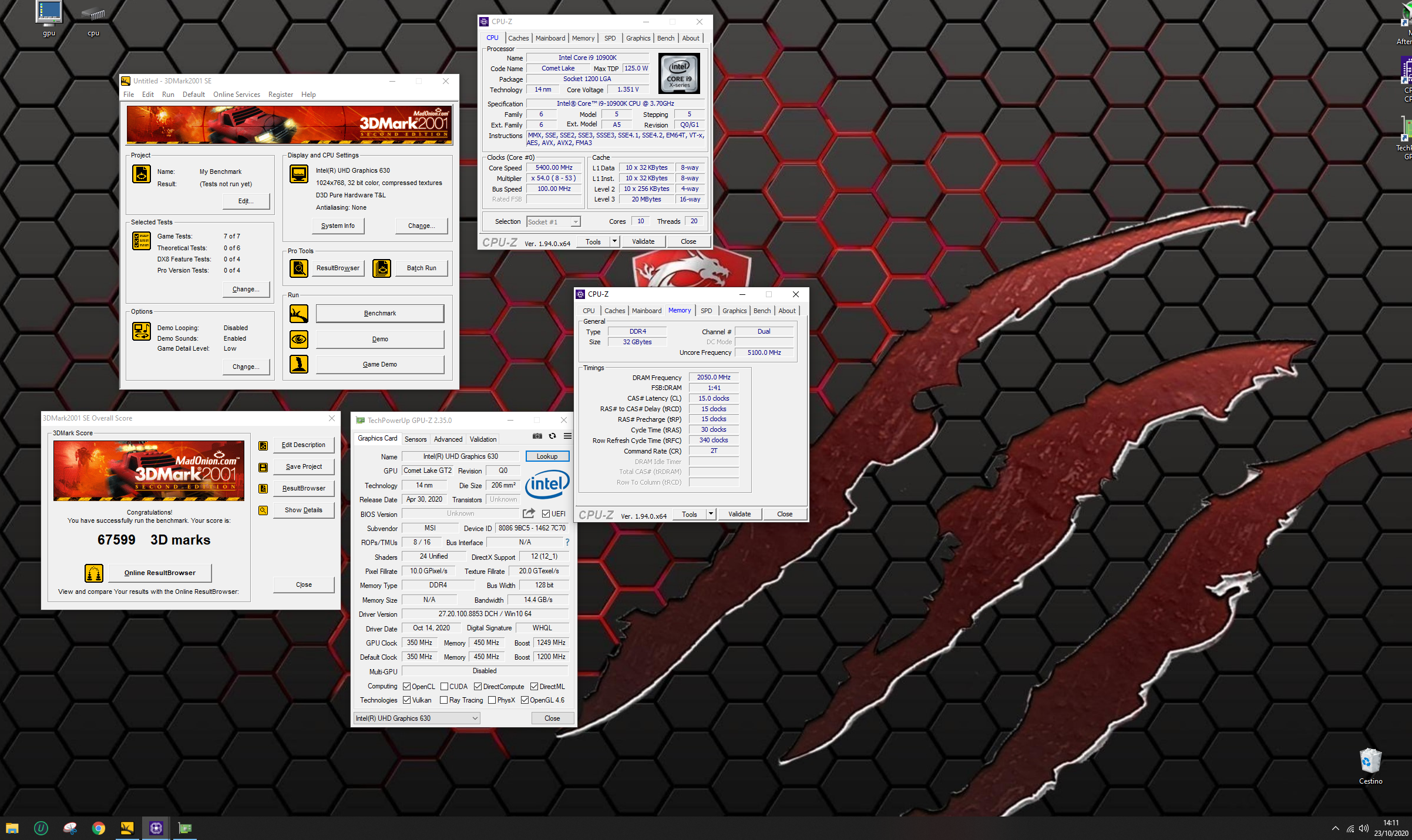Start the Benchmark run button
Viewport: 1412px width, 840px height.
[x=379, y=314]
